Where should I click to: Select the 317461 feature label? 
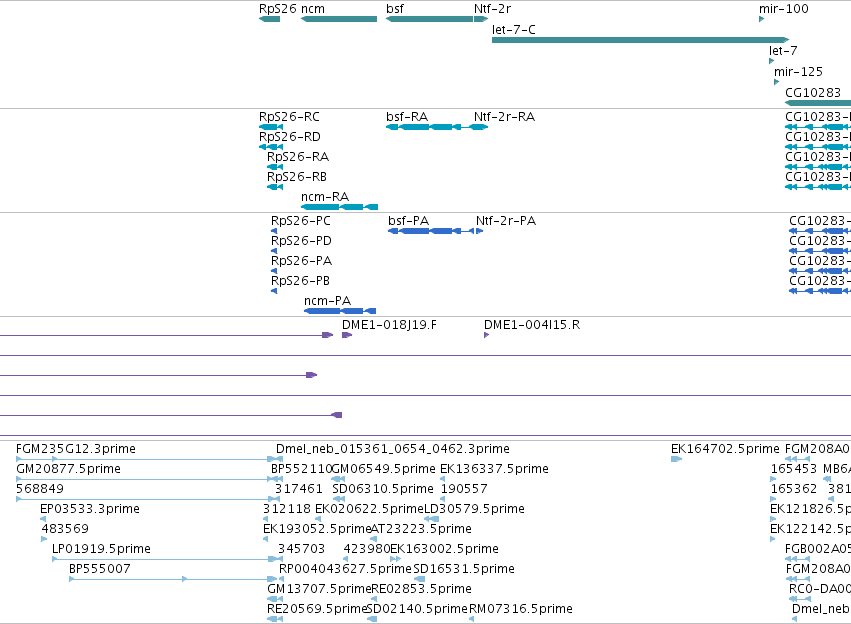299,489
